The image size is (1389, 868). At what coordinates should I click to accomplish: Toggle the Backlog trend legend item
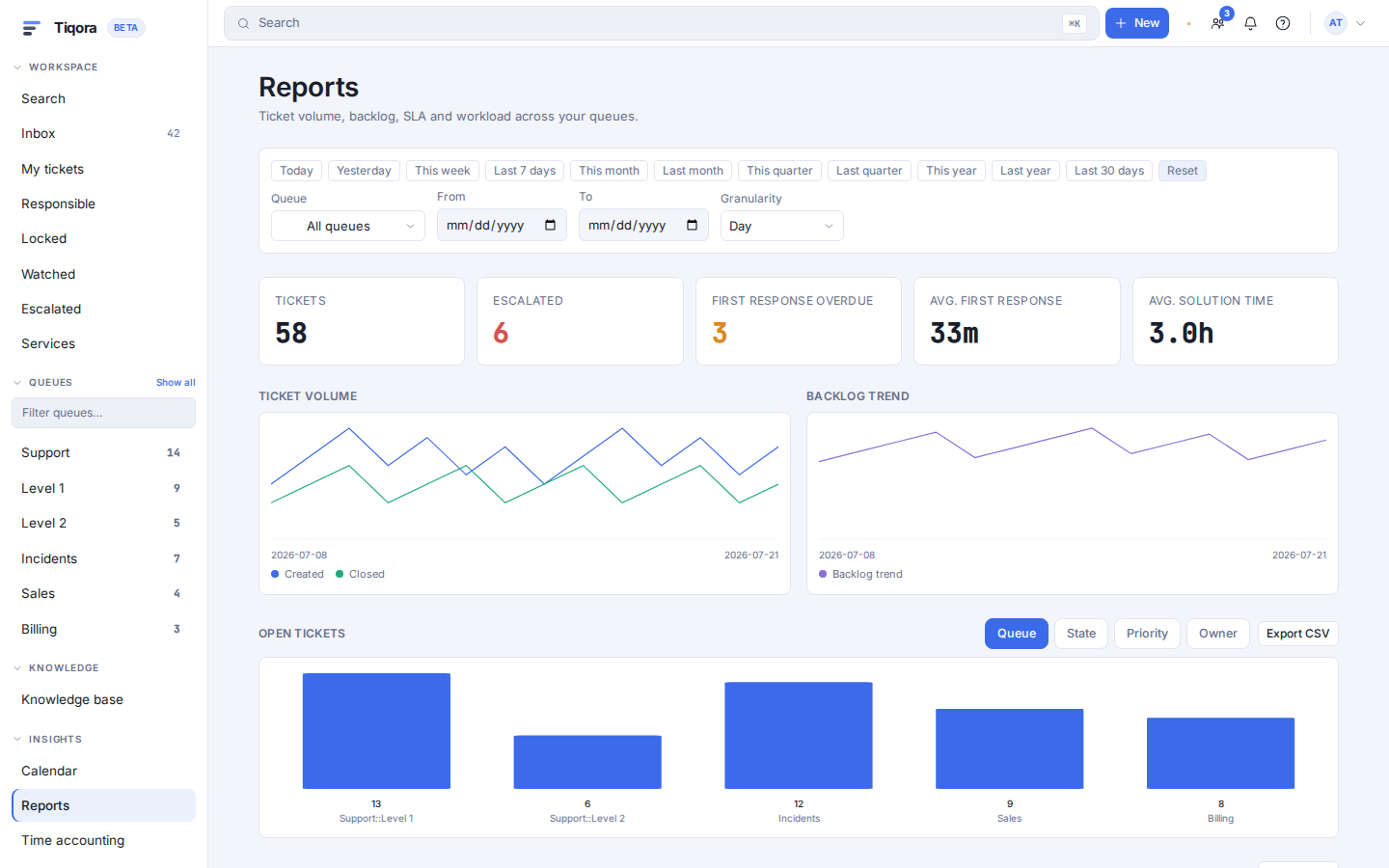coord(860,574)
